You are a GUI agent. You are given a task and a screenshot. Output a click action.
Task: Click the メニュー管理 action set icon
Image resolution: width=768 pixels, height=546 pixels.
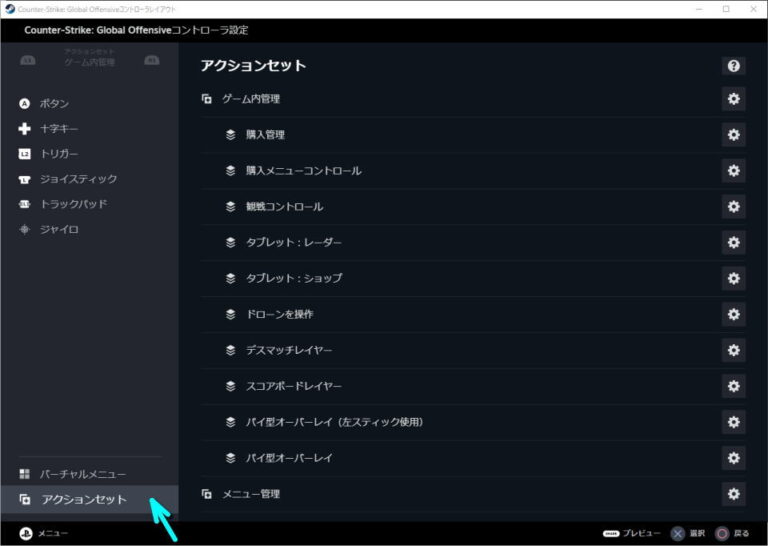207,494
